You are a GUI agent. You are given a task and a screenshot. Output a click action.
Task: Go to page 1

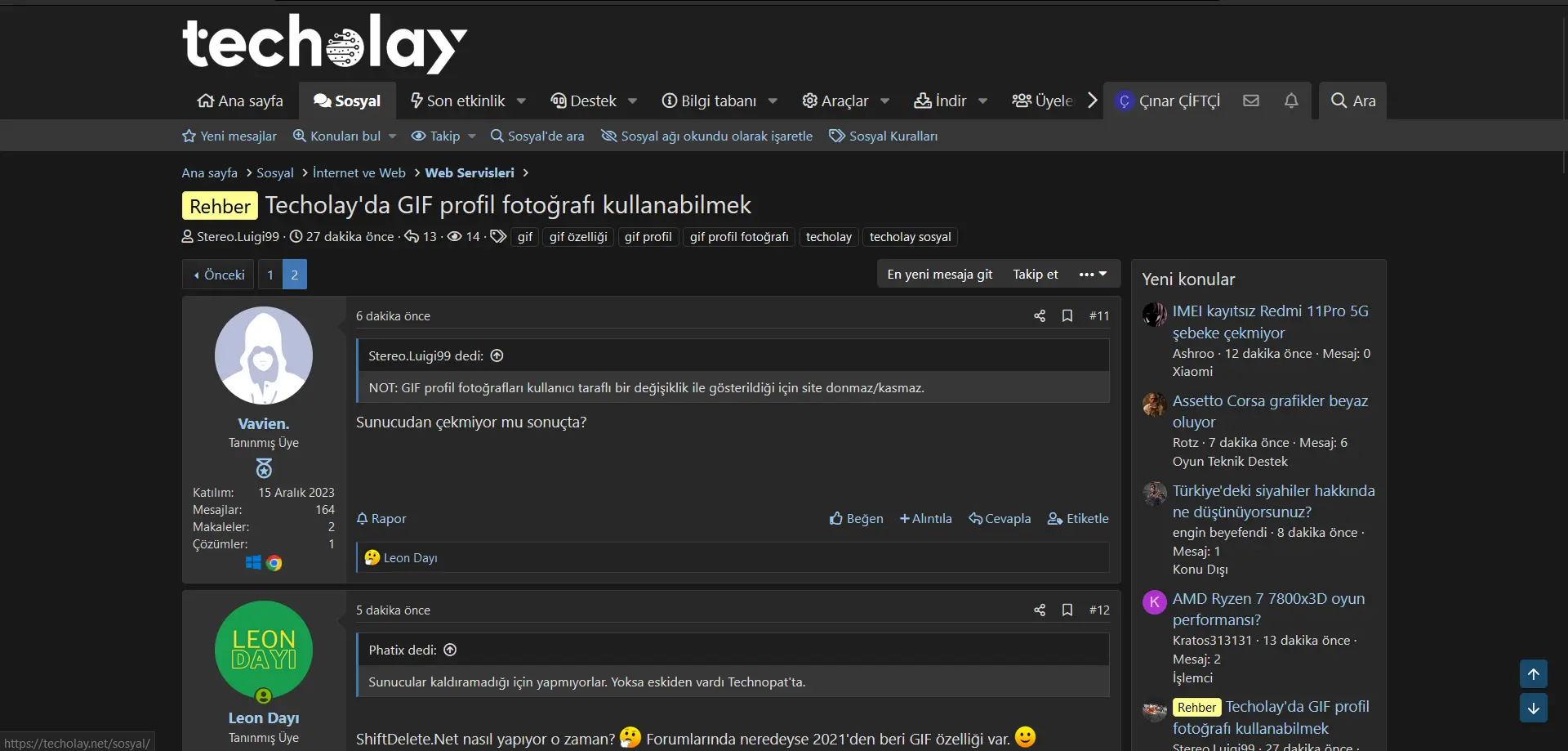click(x=270, y=275)
